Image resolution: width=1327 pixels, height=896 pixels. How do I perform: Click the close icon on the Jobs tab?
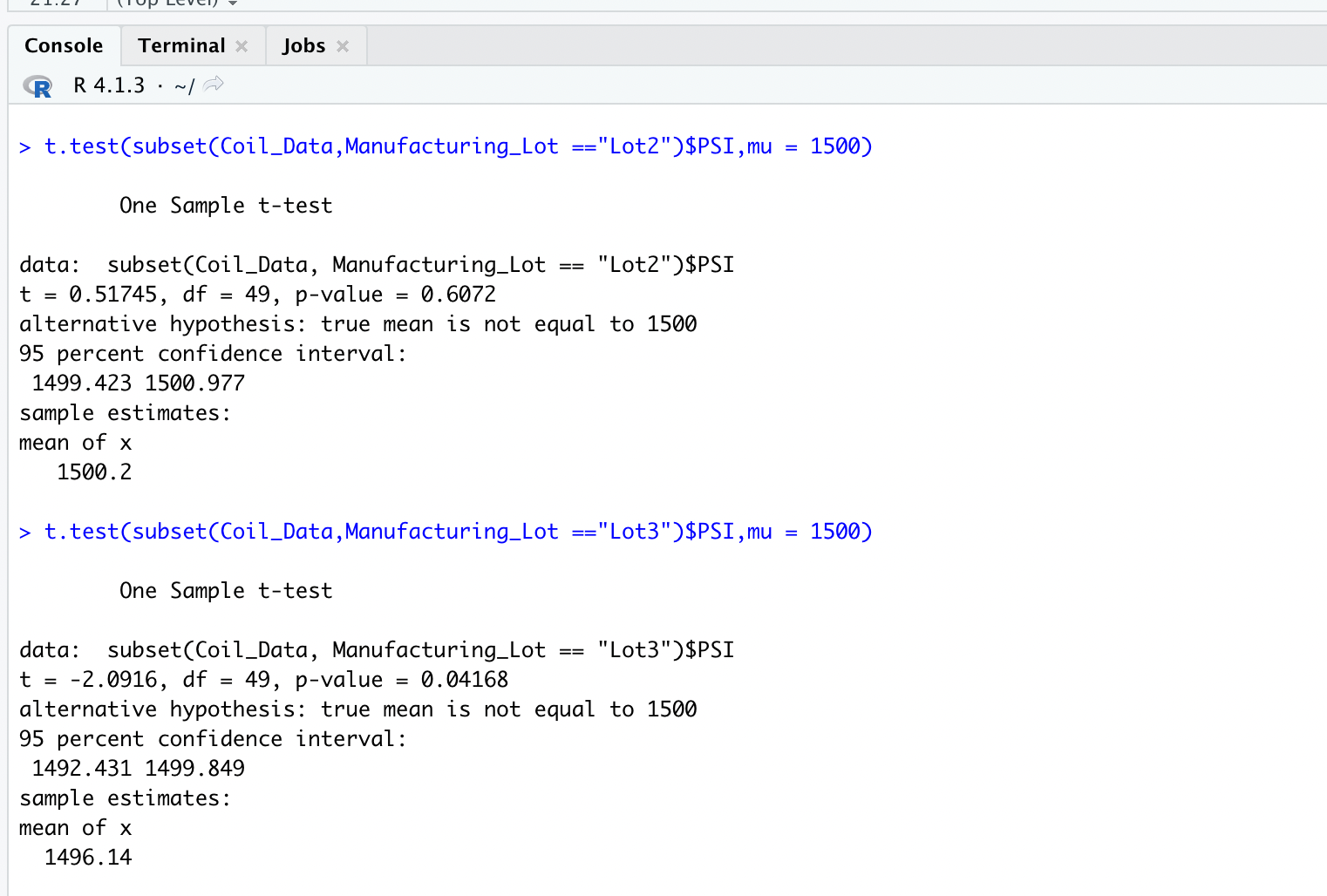(x=342, y=45)
